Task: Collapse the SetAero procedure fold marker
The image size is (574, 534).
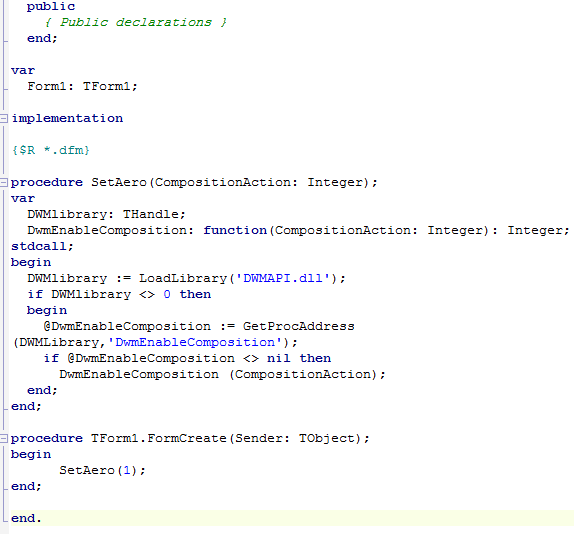Action: point(4,182)
